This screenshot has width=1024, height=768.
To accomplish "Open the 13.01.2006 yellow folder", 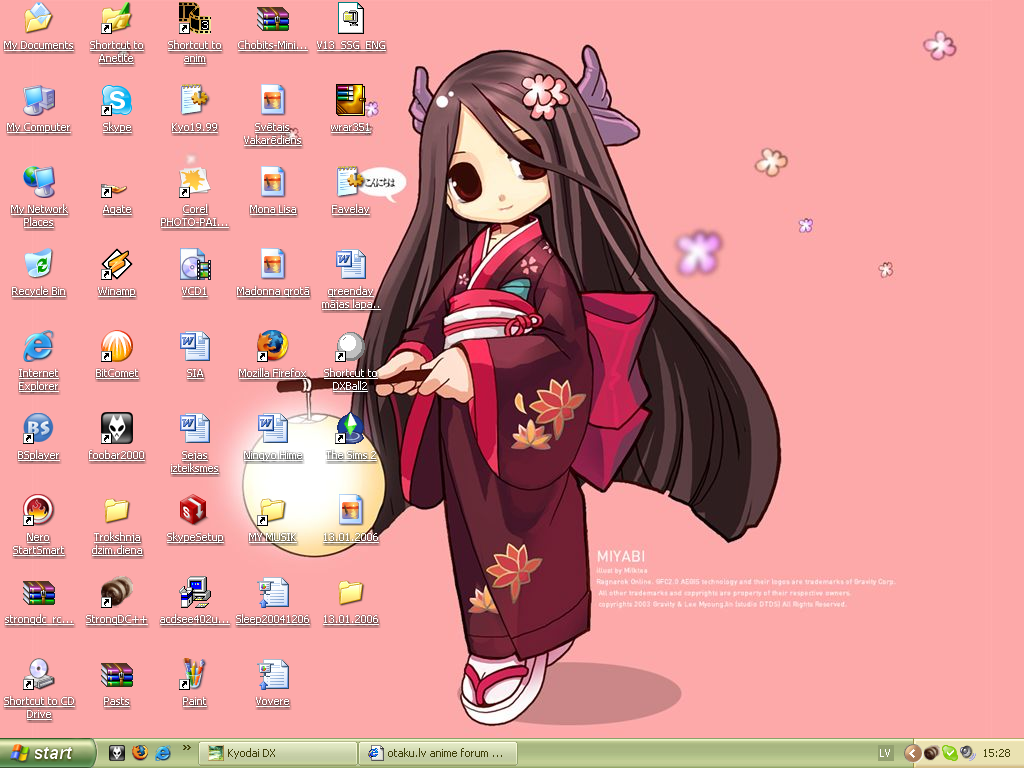I will tap(351, 592).
